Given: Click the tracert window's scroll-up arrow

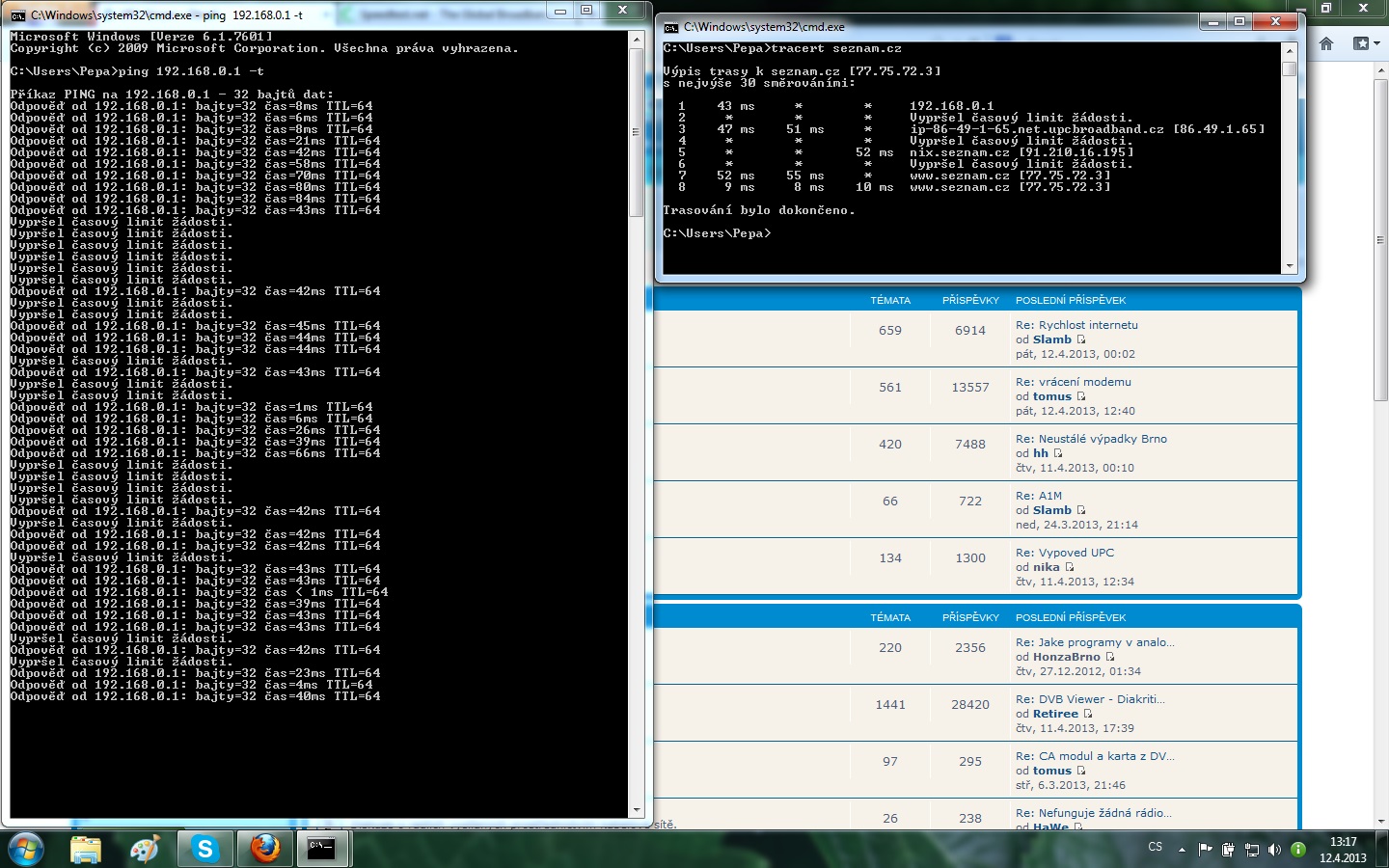Looking at the screenshot, I should (1289, 49).
